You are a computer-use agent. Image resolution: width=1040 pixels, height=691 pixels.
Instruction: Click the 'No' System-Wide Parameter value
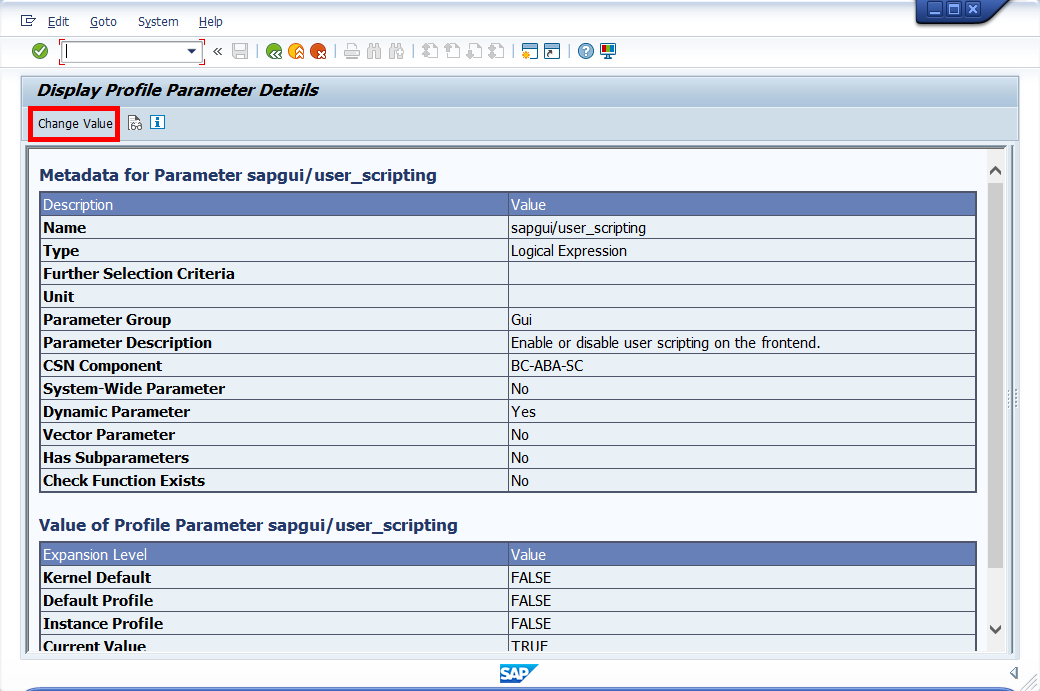742,389
